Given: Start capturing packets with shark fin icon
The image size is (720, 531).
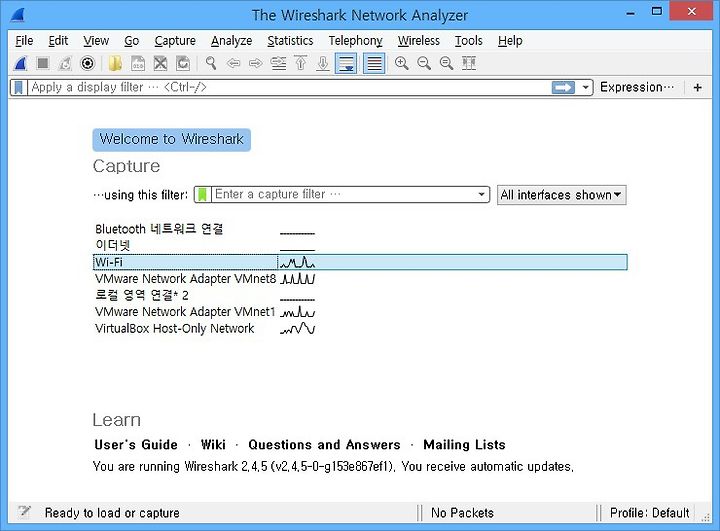Looking at the screenshot, I should click(x=21, y=63).
